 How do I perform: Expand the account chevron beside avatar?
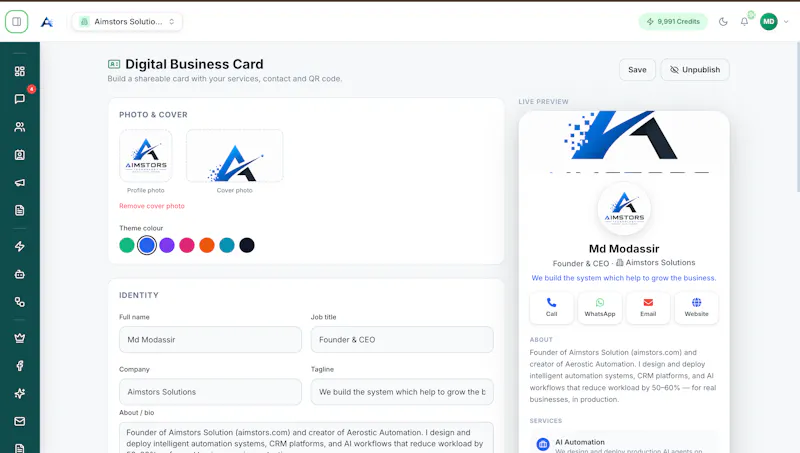(786, 21)
